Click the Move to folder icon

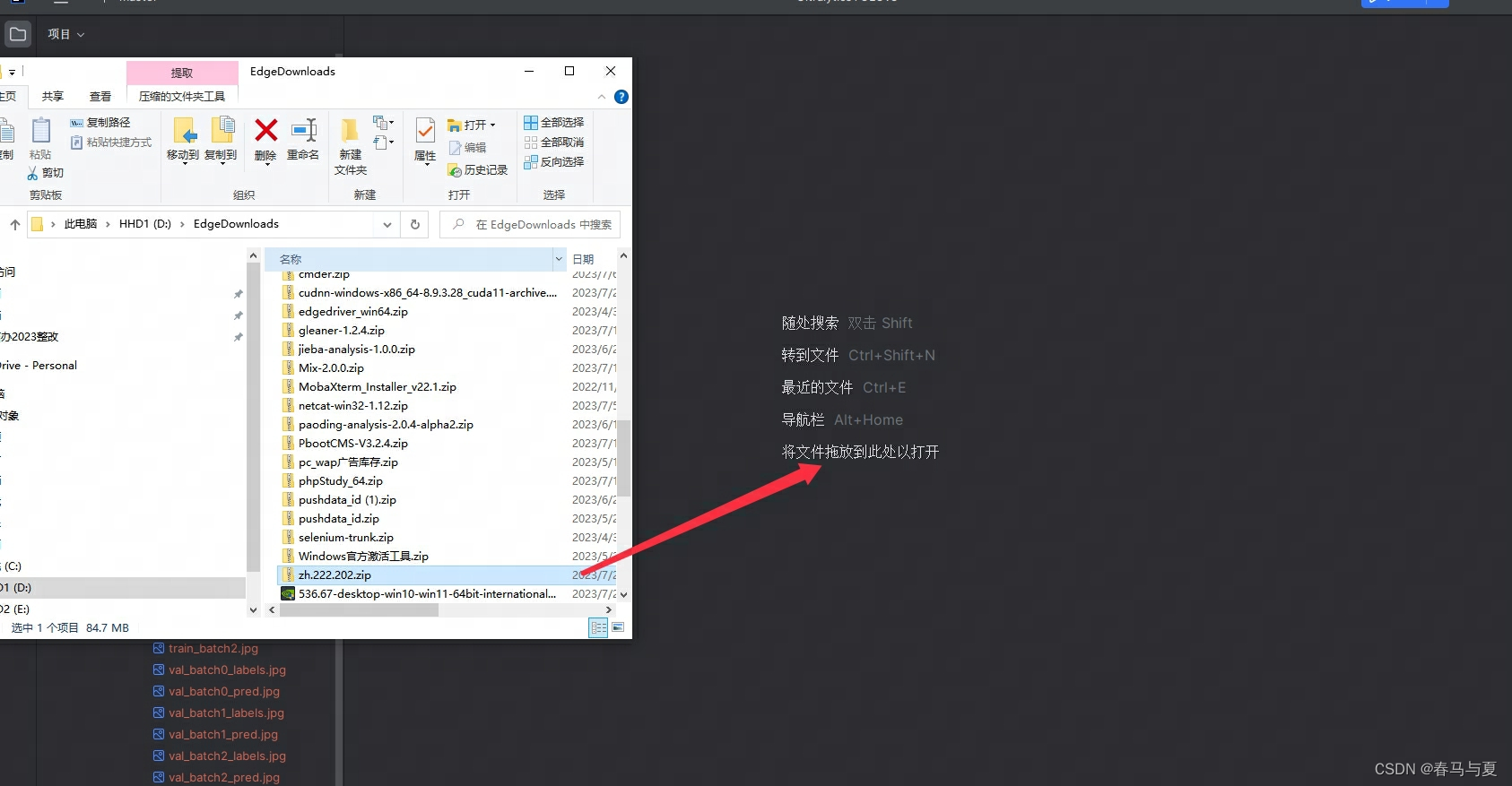185,131
